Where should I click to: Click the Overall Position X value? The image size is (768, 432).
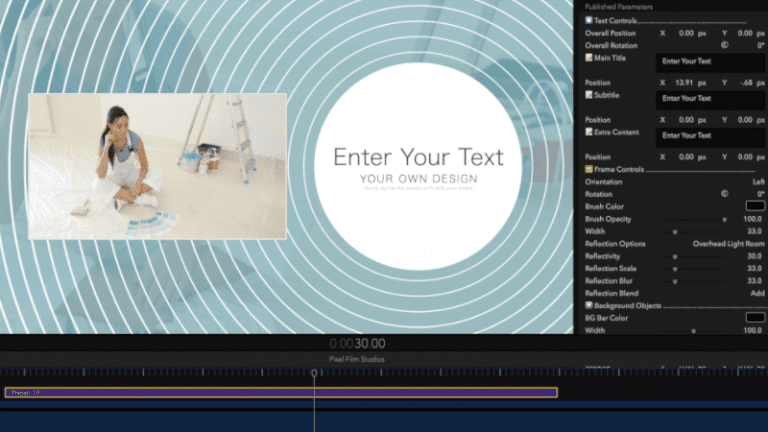pyautogui.click(x=686, y=33)
